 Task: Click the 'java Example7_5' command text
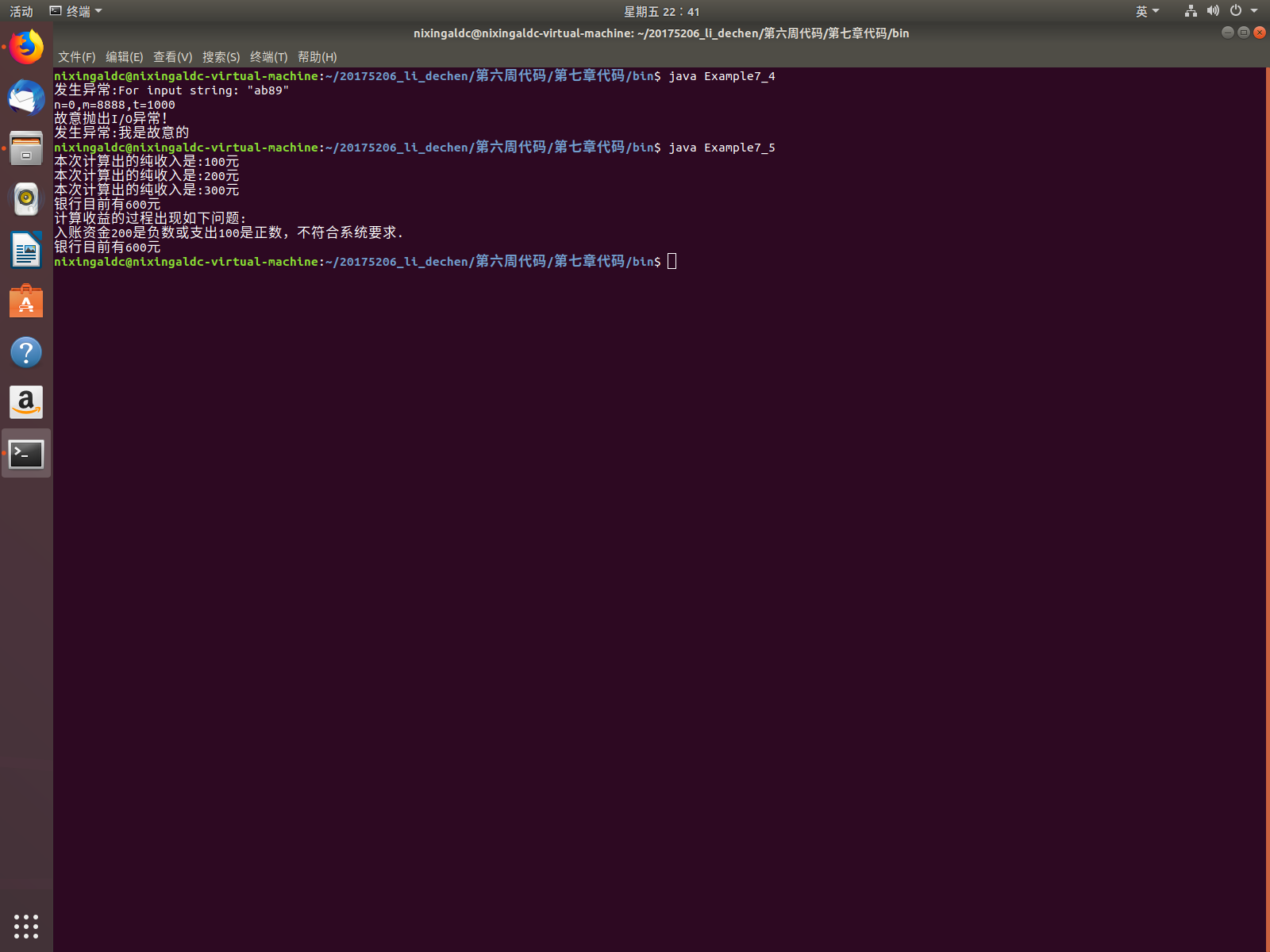tap(722, 148)
